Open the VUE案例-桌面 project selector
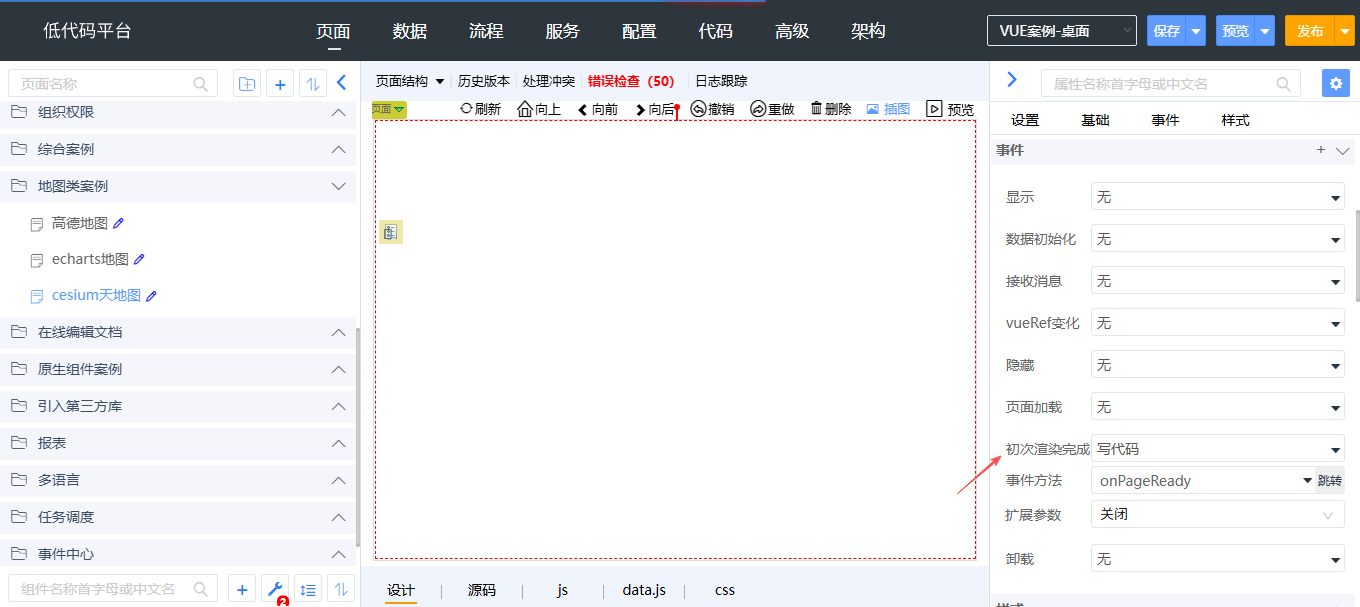 pos(1061,31)
